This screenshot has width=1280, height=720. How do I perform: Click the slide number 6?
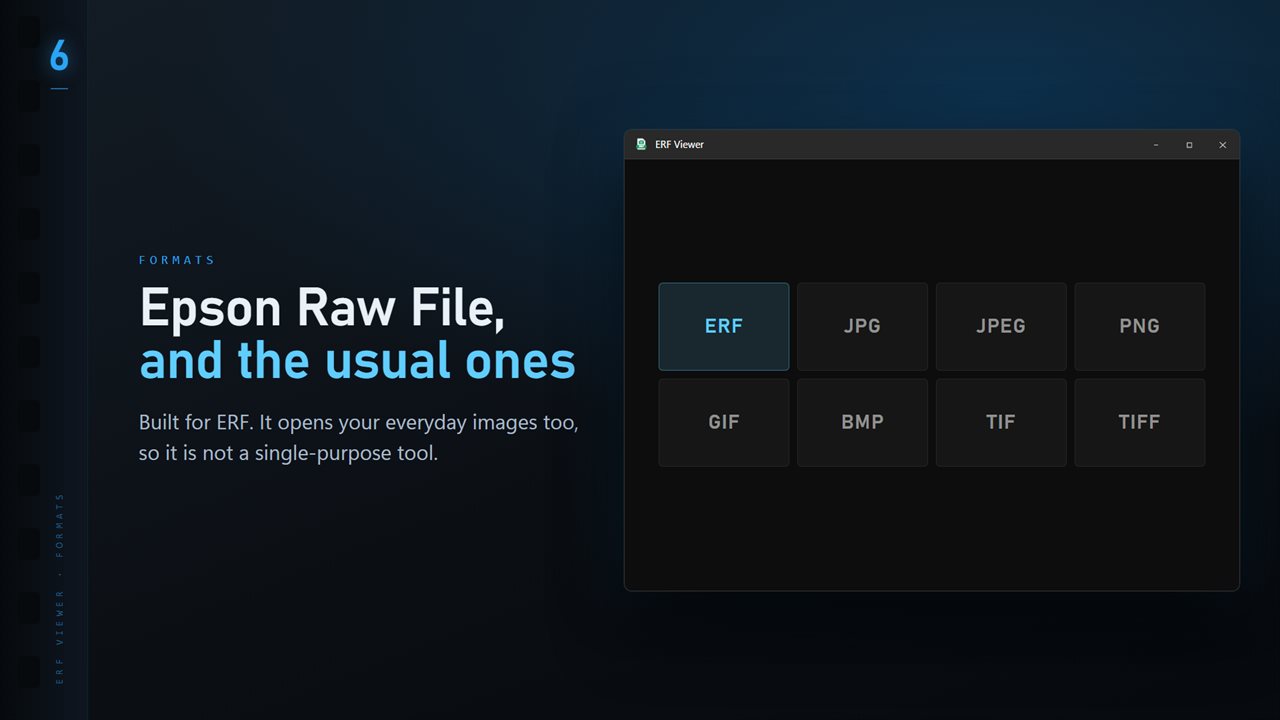point(59,56)
